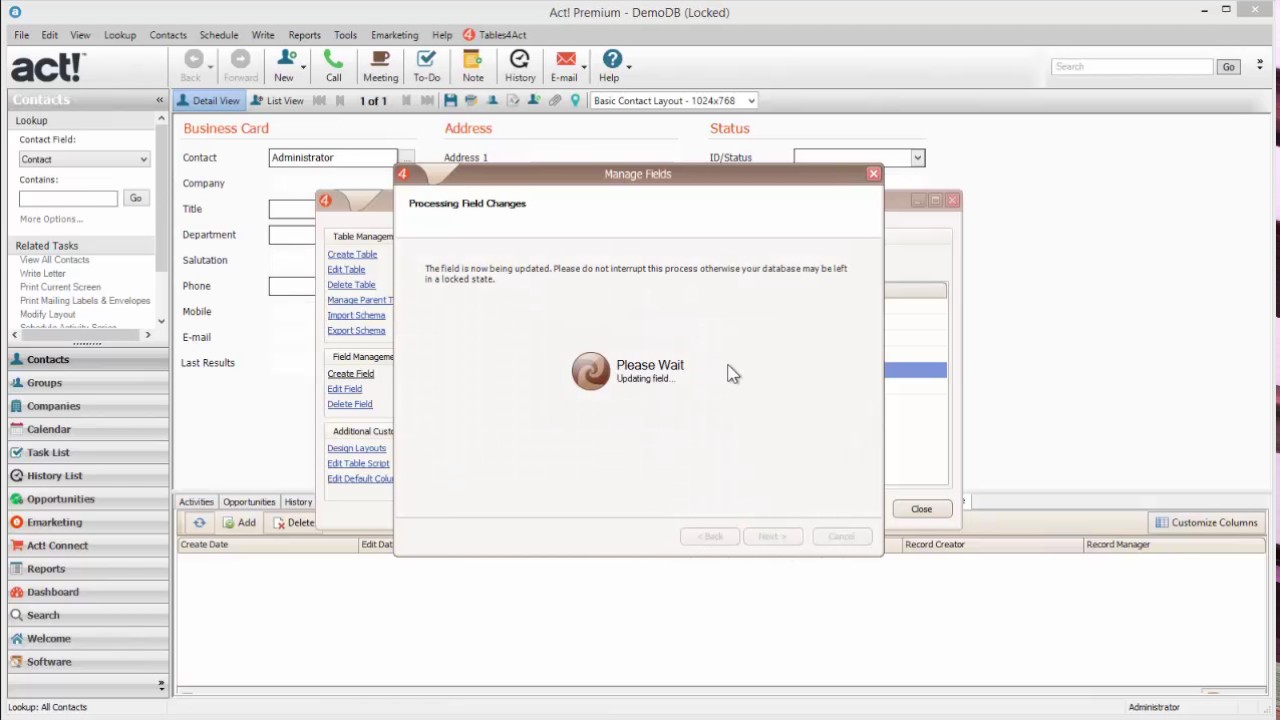
Task: Click Create Field link
Action: tap(350, 374)
